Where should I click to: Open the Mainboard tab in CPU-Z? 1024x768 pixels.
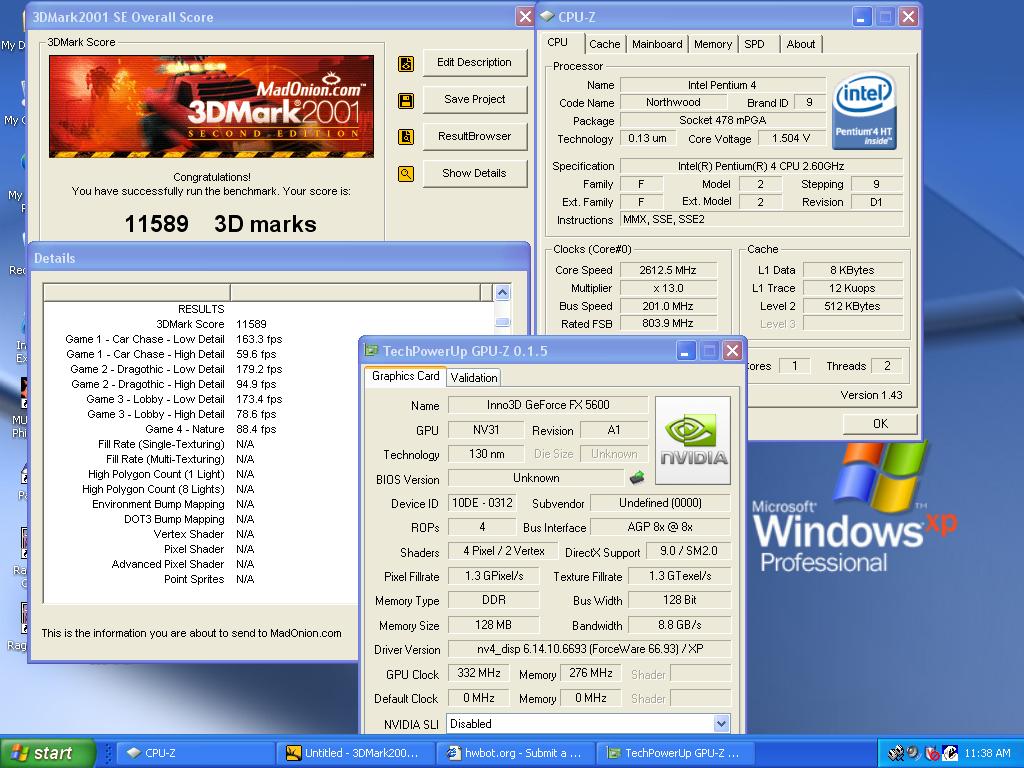pyautogui.click(x=656, y=44)
